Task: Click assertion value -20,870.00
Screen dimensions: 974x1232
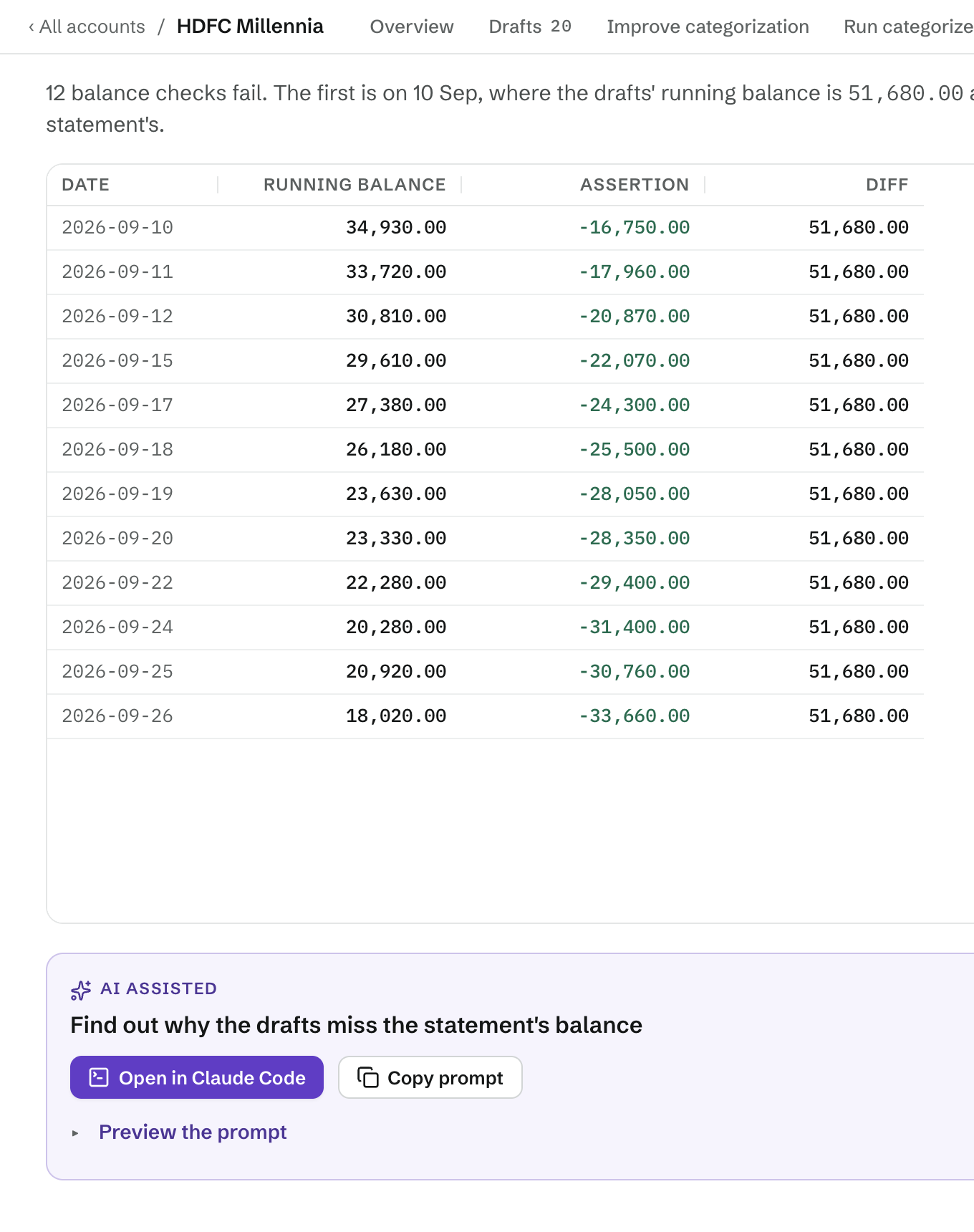Action: [635, 317]
